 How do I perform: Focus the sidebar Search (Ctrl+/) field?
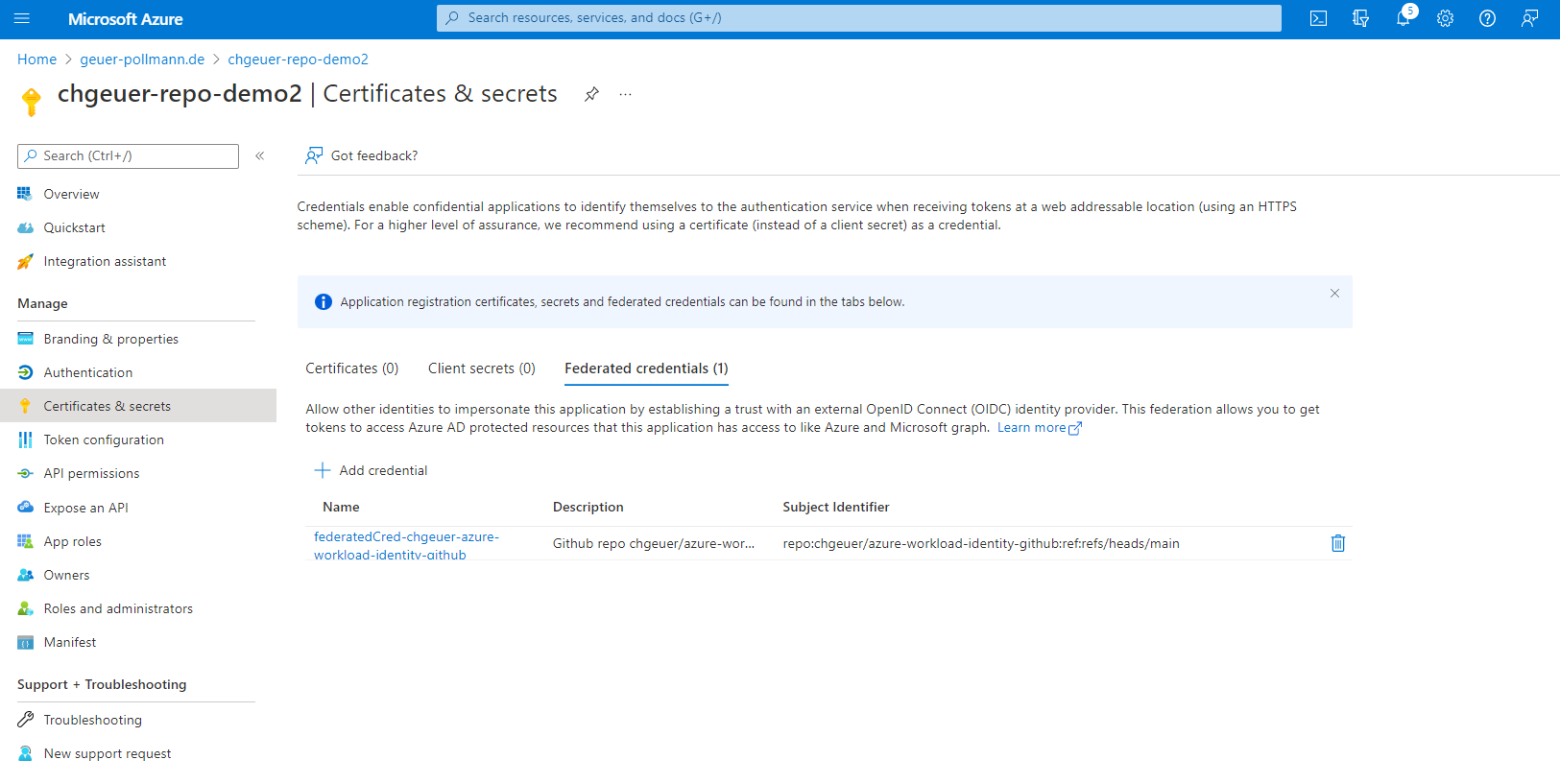pyautogui.click(x=128, y=156)
